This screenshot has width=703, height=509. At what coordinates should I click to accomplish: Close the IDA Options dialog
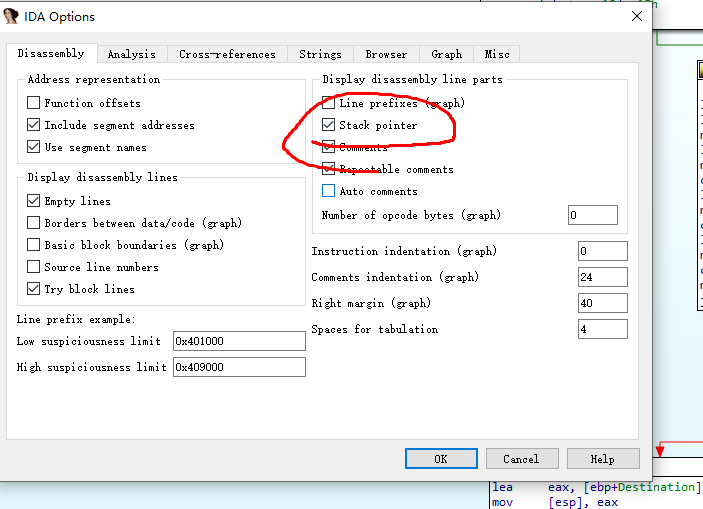click(x=637, y=17)
